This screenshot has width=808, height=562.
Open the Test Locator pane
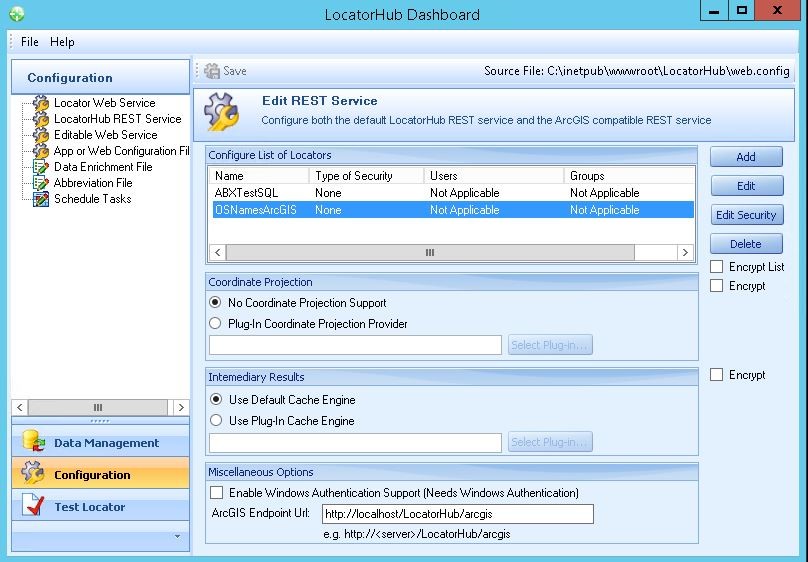pyautogui.click(x=100, y=506)
